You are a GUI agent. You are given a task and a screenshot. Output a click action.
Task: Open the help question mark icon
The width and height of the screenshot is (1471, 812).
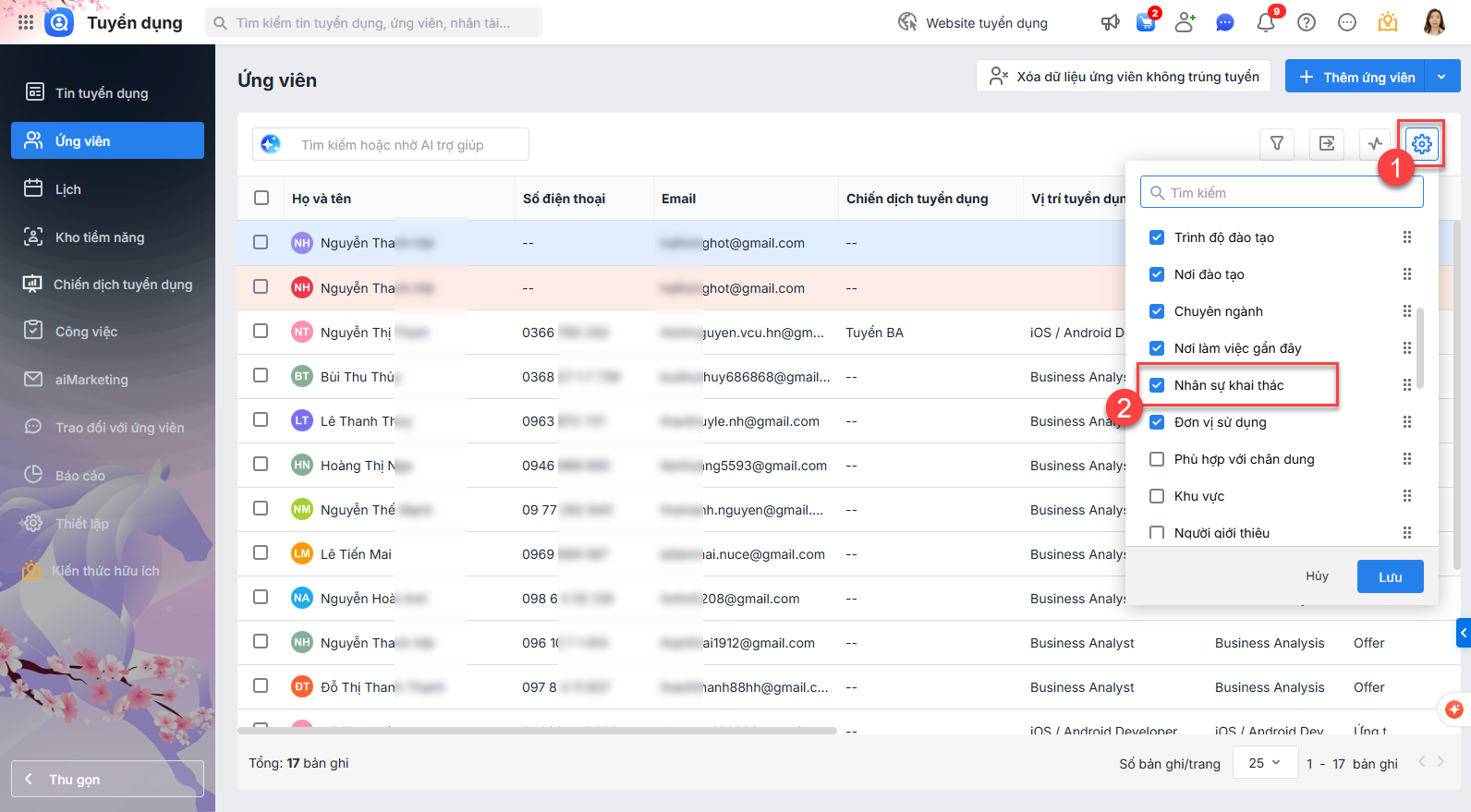[x=1307, y=22]
